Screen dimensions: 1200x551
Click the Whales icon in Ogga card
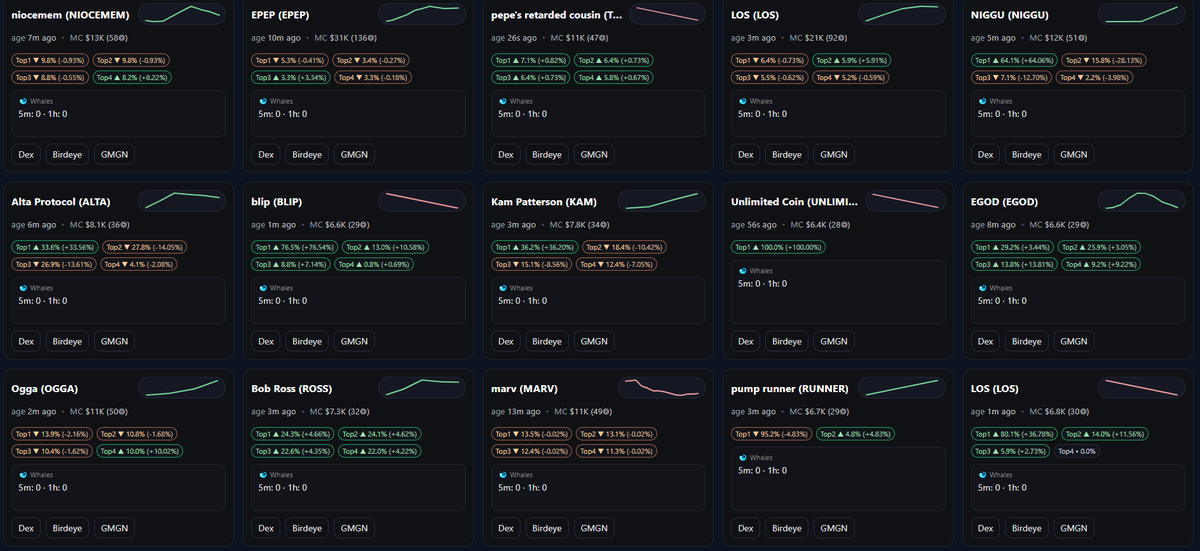(23, 475)
